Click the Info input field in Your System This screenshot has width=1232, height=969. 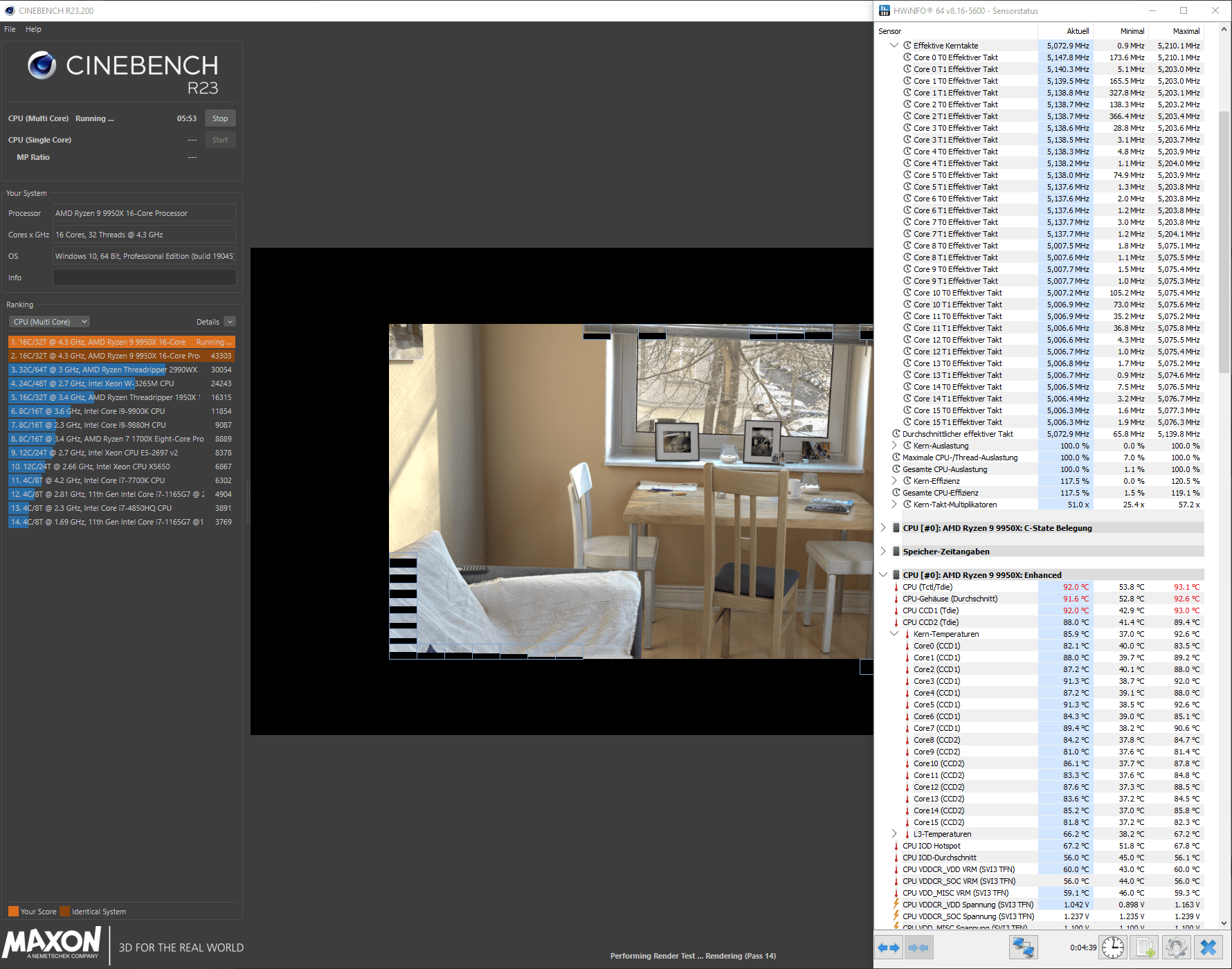(x=145, y=278)
